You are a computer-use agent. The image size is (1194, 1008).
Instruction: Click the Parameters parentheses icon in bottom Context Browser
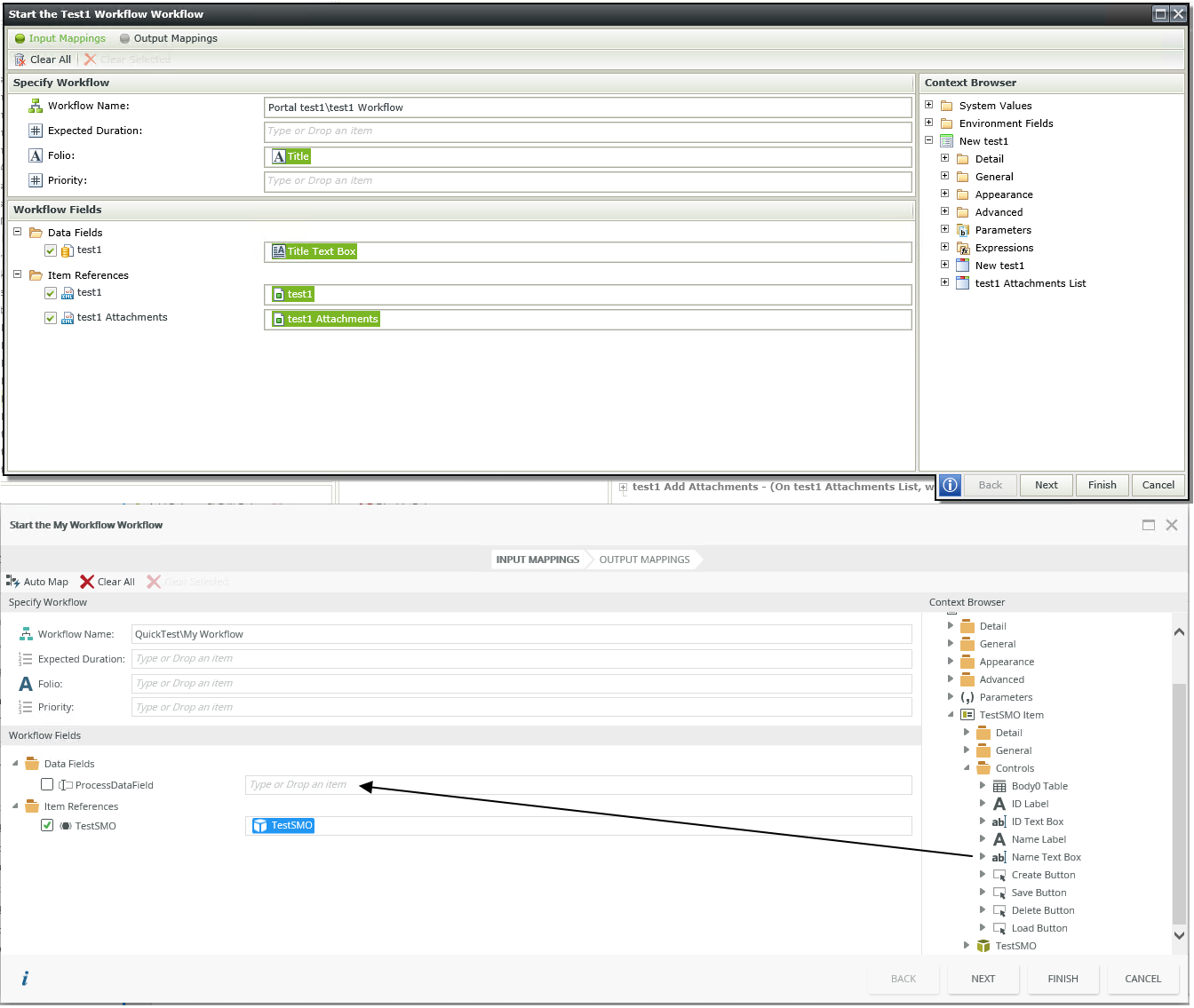[967, 697]
